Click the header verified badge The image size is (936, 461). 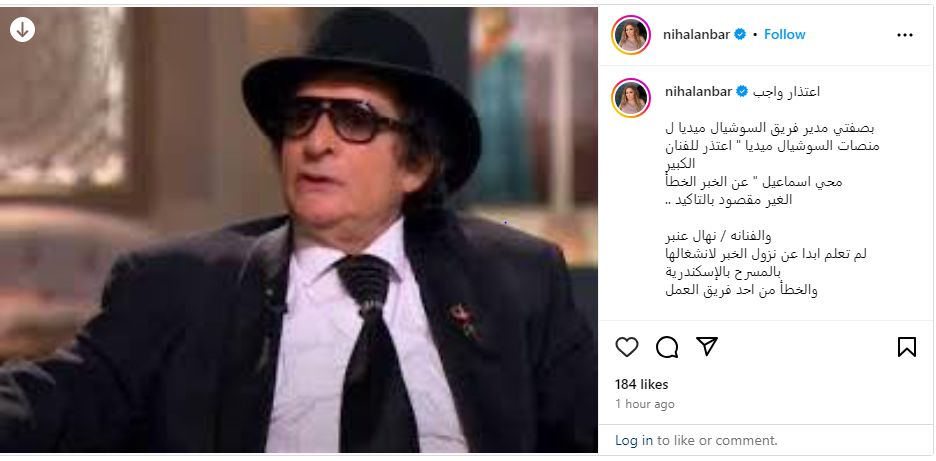click(x=740, y=35)
